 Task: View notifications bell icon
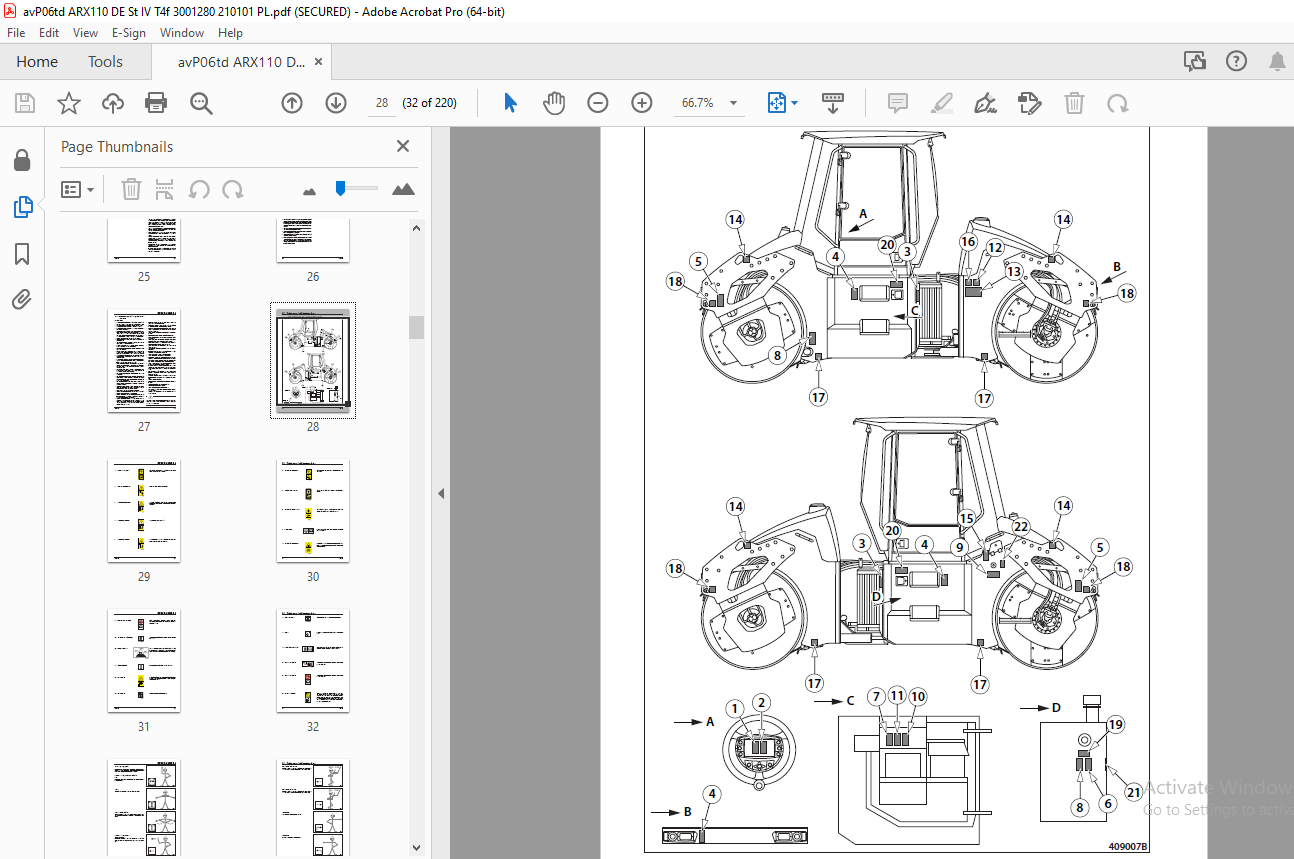point(1277,62)
